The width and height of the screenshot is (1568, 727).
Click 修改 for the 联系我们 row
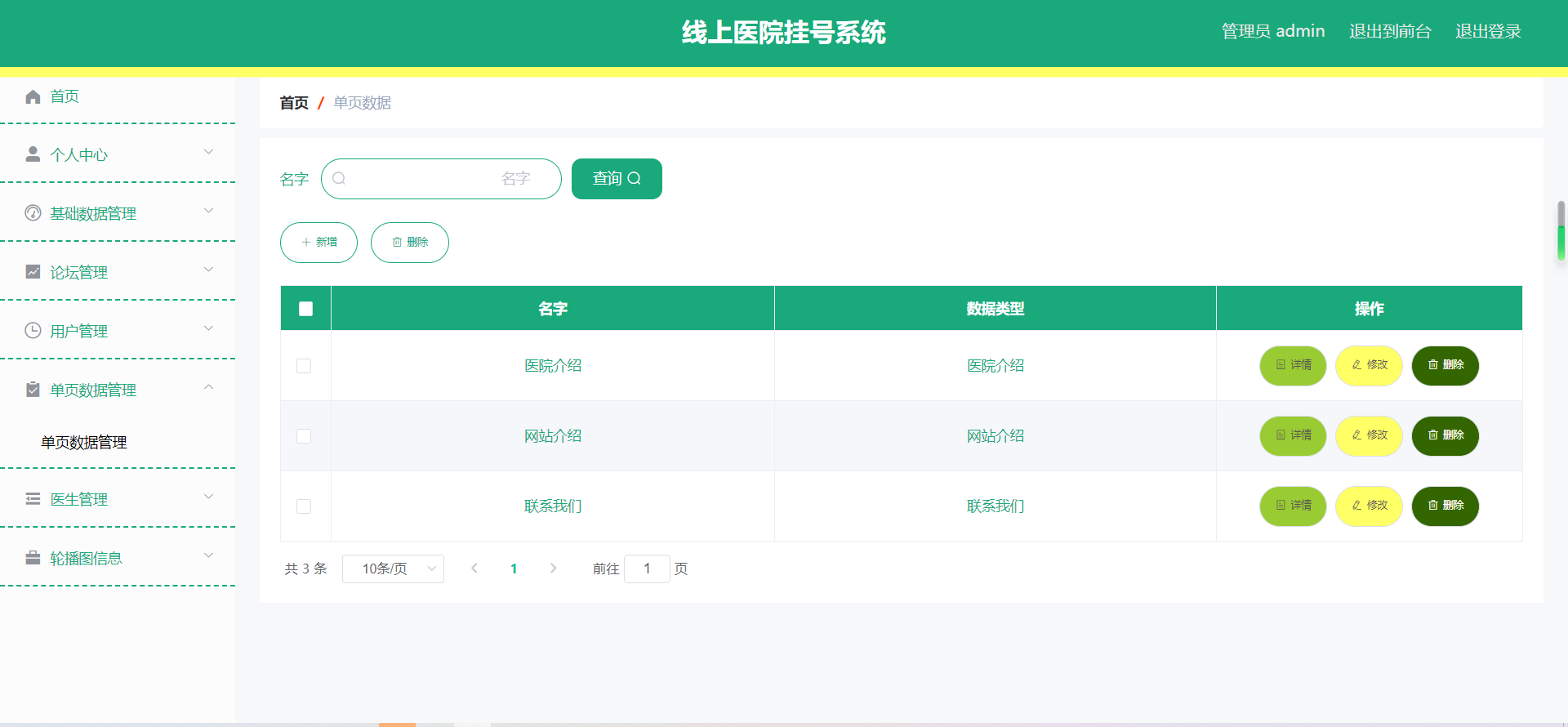click(1369, 506)
